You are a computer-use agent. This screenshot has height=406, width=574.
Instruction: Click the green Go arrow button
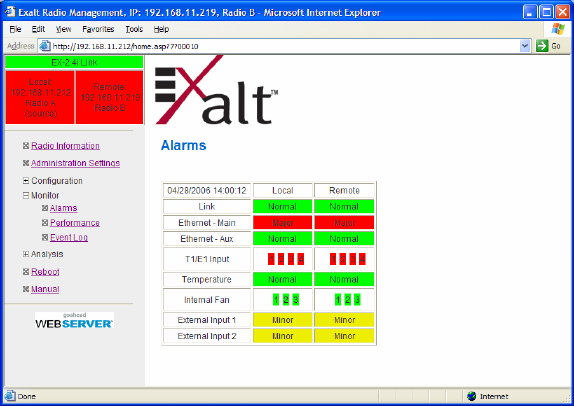tap(542, 46)
